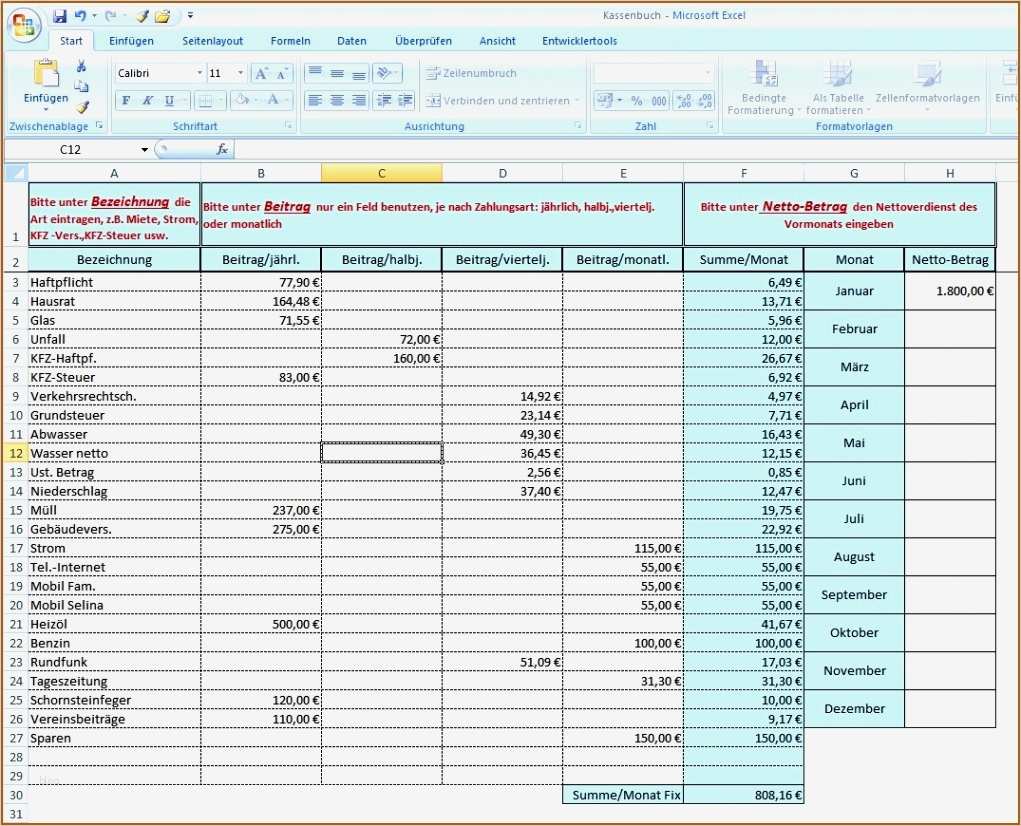
Task: Open the Entwicklertools tab
Action: coord(579,41)
